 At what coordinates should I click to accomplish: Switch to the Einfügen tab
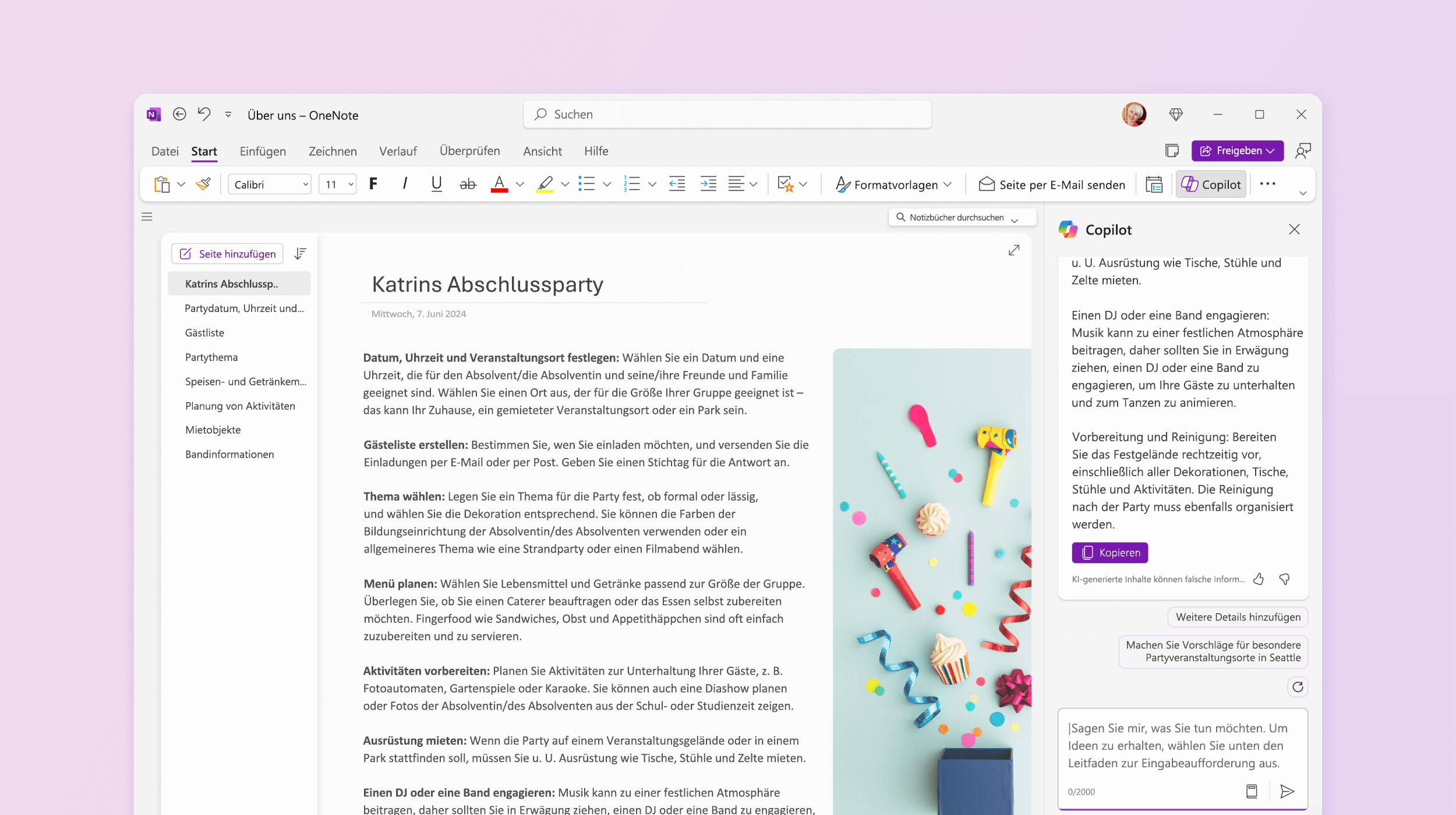pyautogui.click(x=263, y=151)
